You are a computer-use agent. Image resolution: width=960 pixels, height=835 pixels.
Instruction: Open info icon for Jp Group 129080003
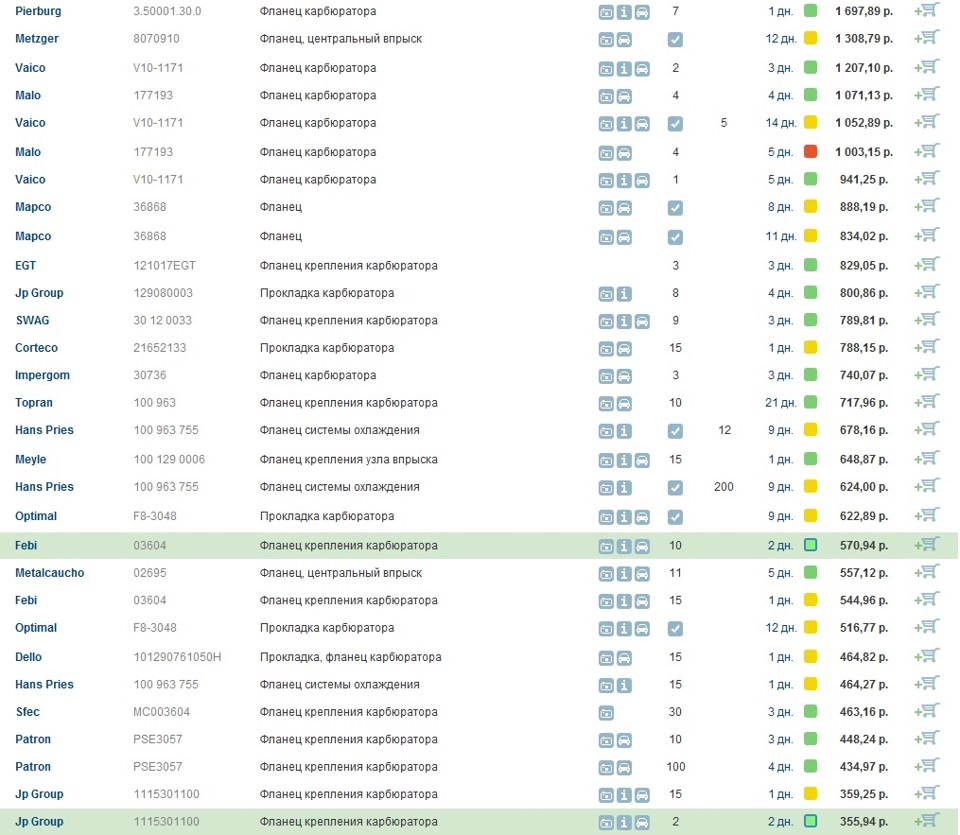click(x=624, y=294)
